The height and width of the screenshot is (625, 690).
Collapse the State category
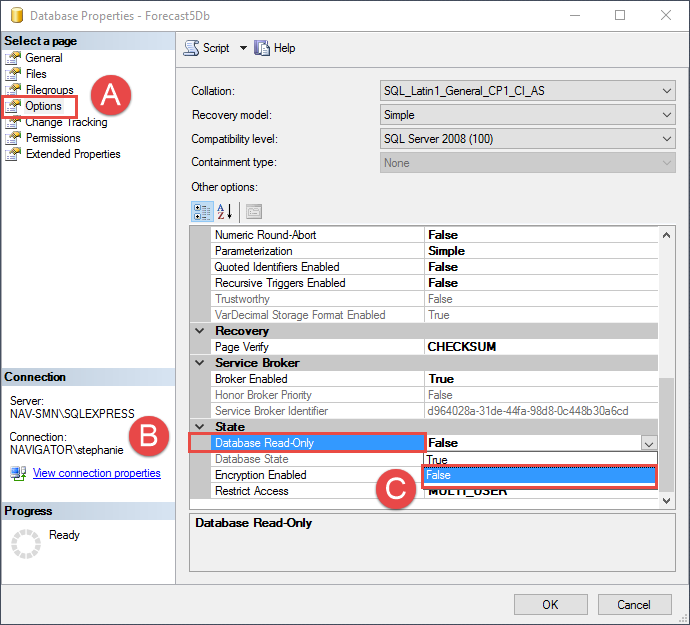tap(201, 427)
